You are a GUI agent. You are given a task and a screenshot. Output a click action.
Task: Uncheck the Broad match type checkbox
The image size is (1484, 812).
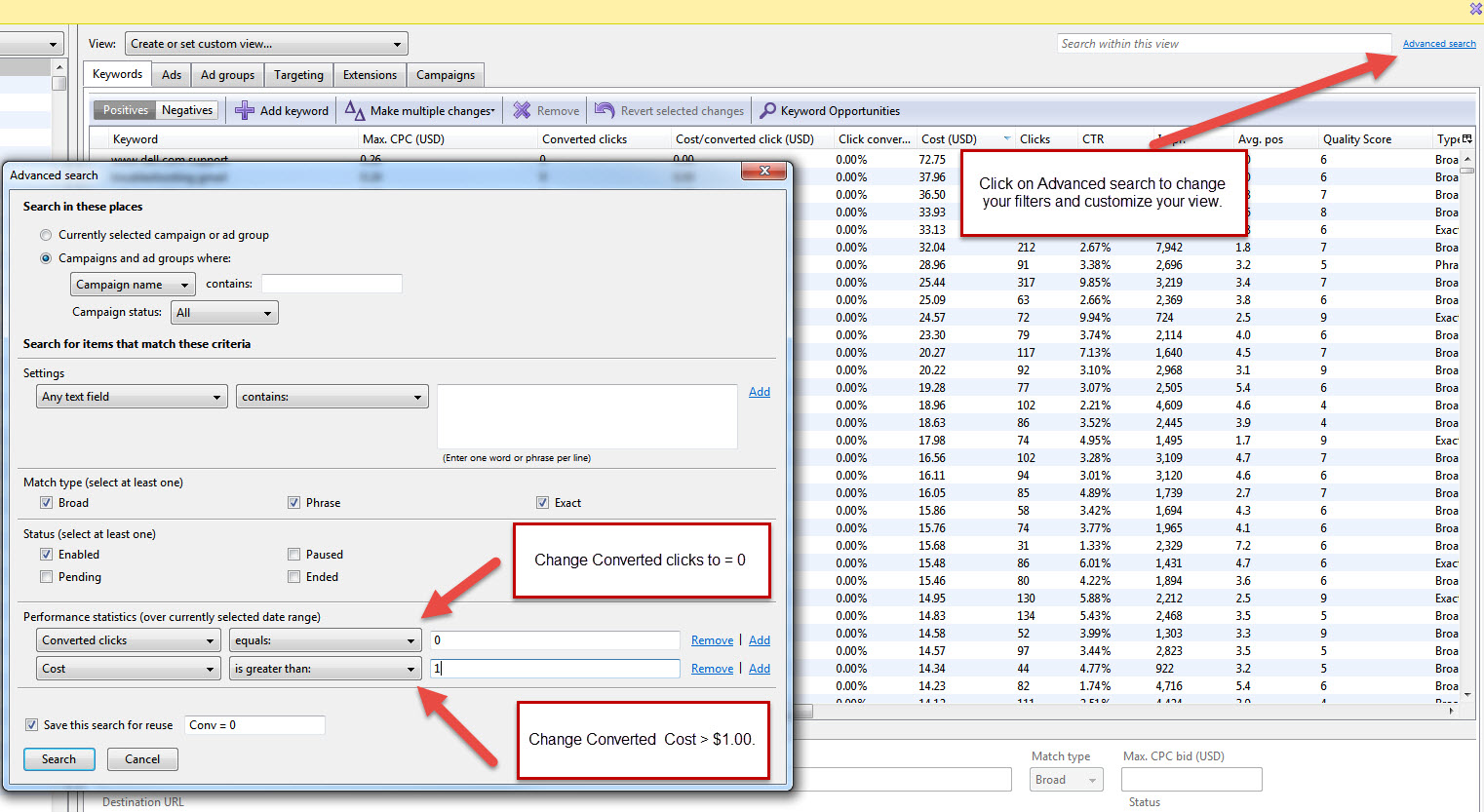(46, 503)
